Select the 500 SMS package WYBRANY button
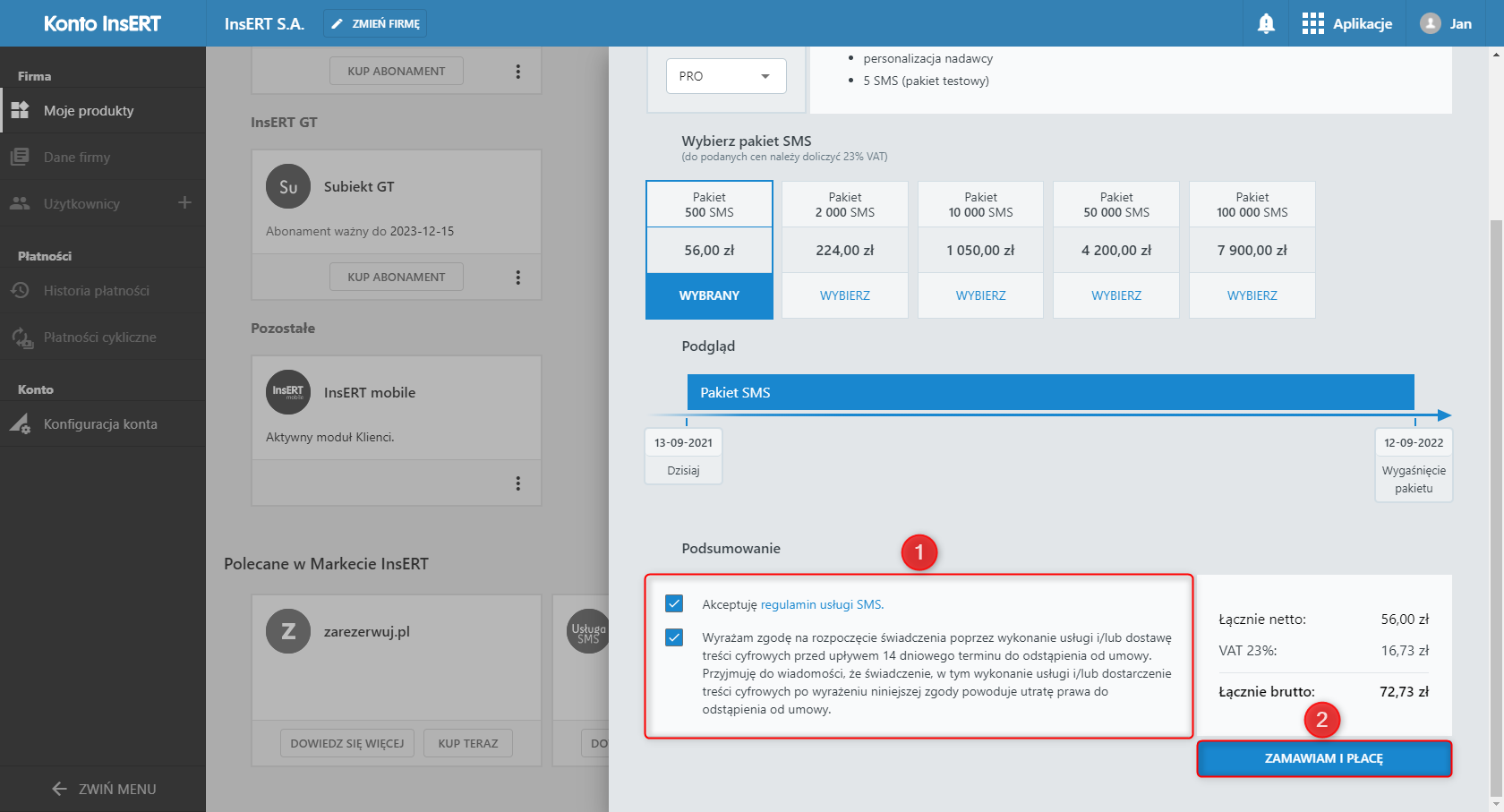 (709, 295)
